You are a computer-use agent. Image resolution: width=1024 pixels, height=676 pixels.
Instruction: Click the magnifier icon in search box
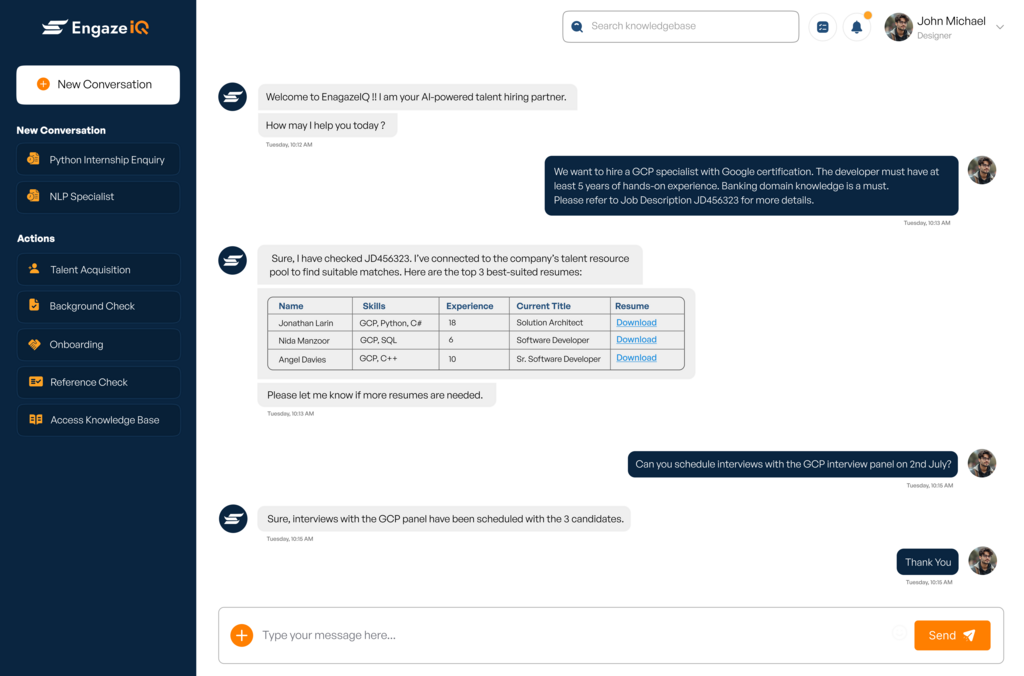click(x=577, y=27)
